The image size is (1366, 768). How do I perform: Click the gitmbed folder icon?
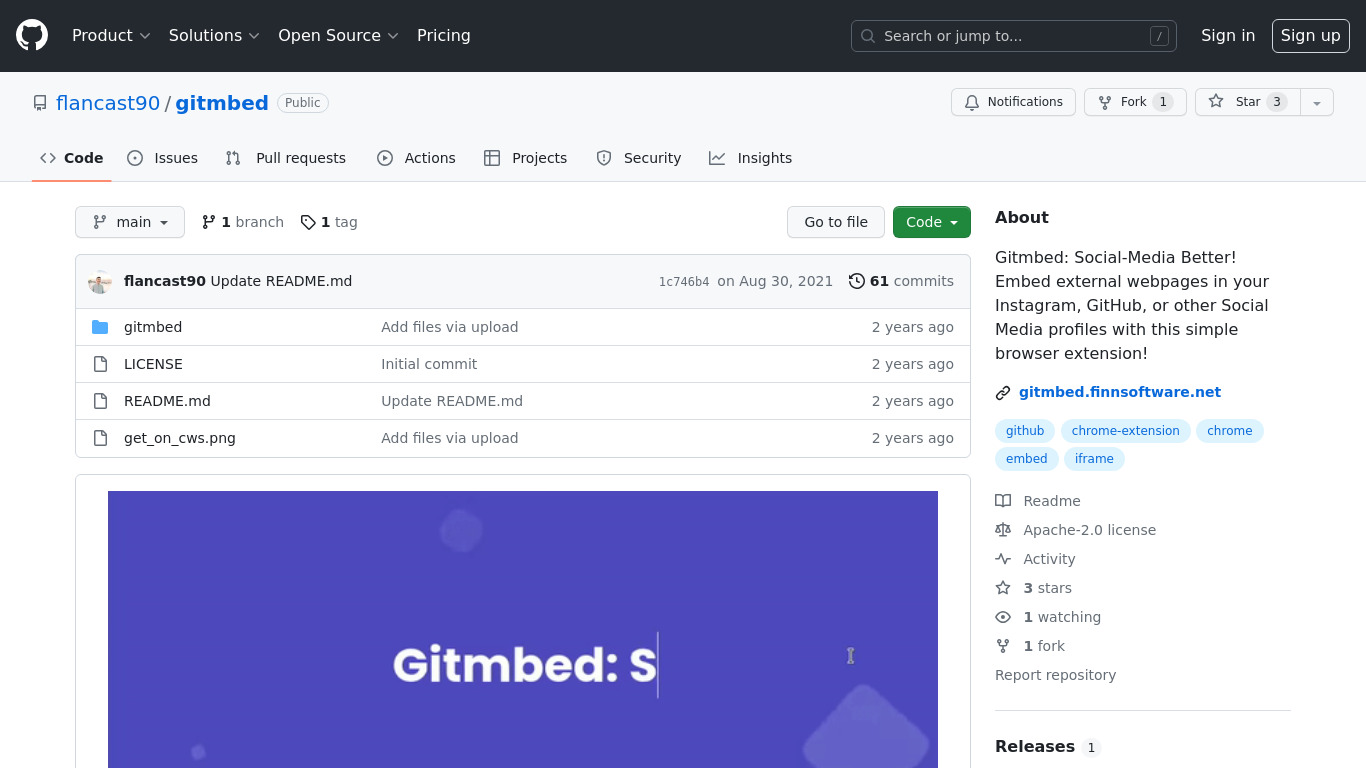point(100,327)
